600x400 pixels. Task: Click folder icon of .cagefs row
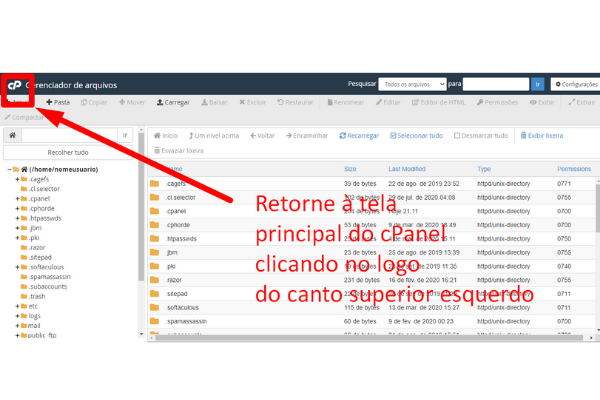coord(155,183)
